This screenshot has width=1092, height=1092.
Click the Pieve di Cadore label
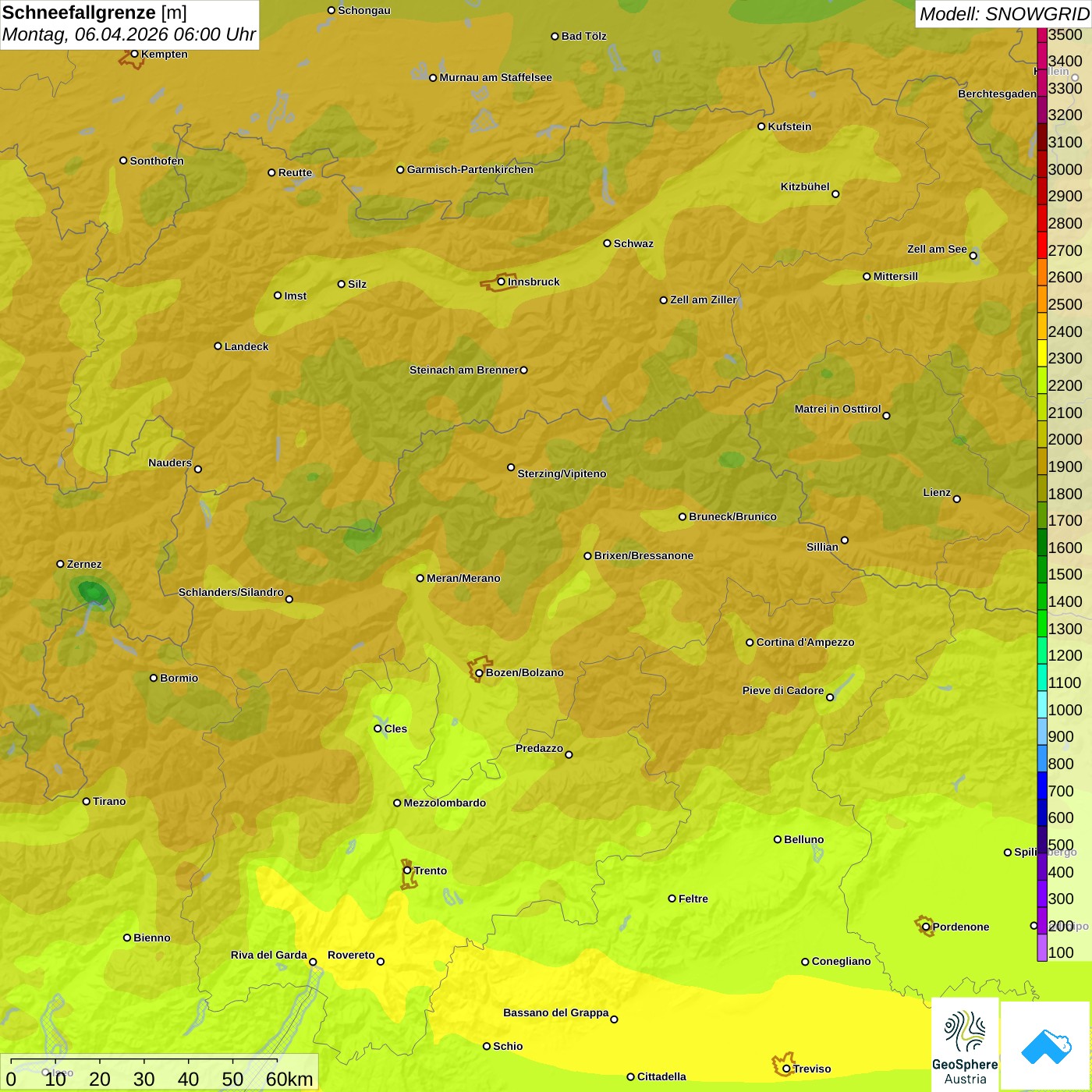[783, 690]
